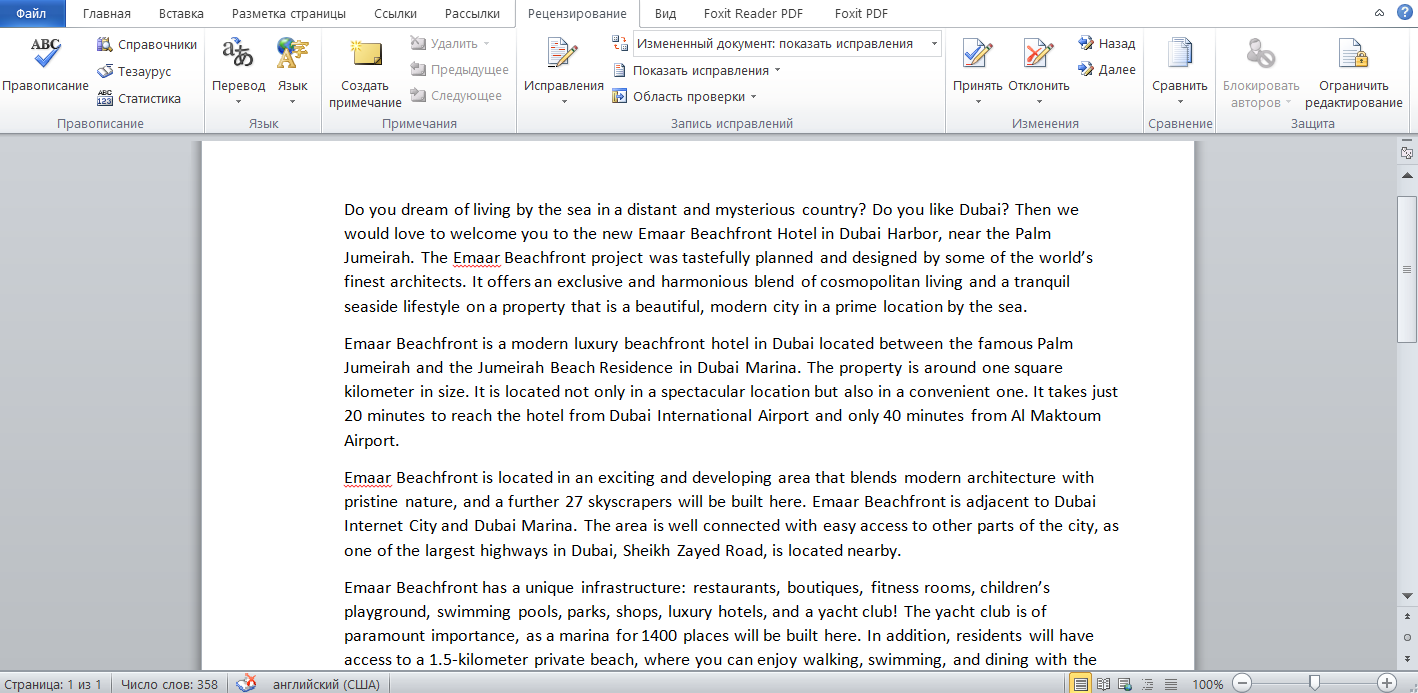Click word count Число слов: 358
1418x693 pixels.
[x=169, y=684]
